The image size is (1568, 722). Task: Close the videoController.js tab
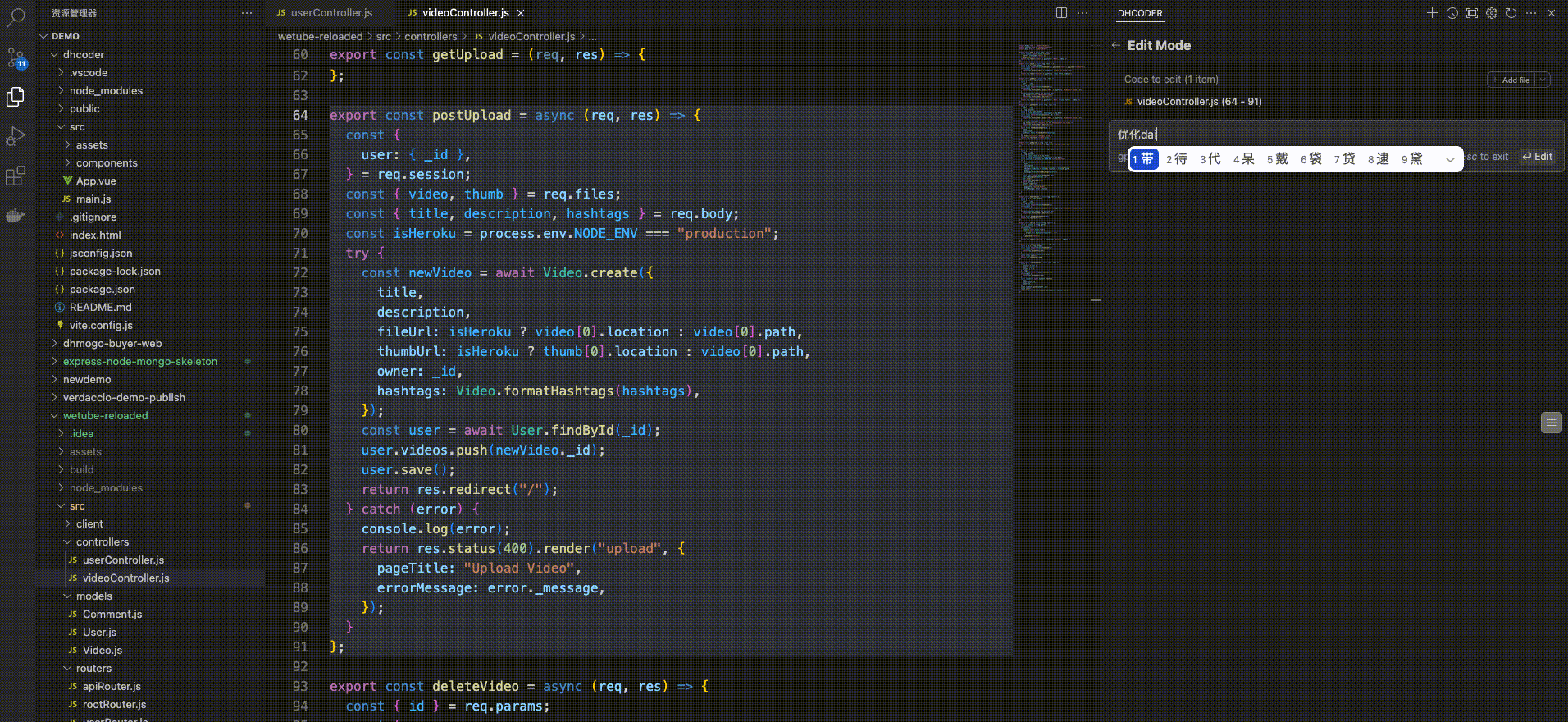tap(521, 13)
